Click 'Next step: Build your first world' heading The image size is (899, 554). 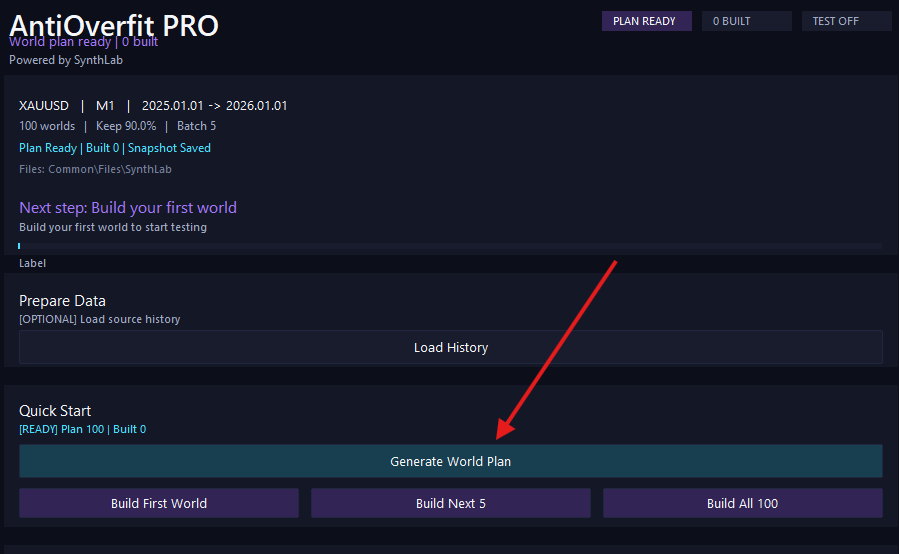click(x=128, y=208)
